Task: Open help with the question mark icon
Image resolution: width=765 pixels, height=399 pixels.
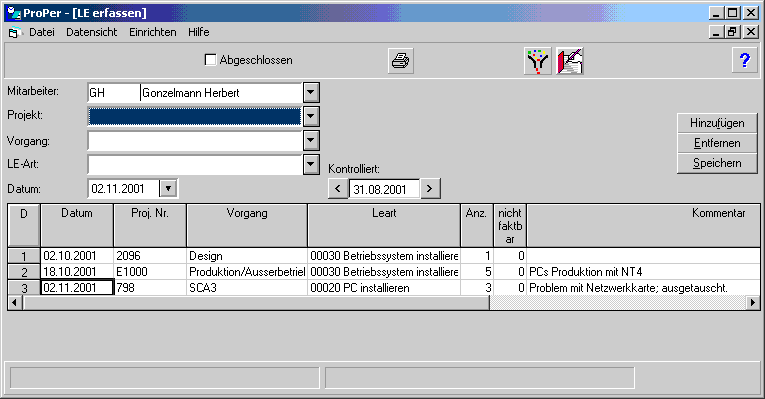Action: click(x=745, y=60)
